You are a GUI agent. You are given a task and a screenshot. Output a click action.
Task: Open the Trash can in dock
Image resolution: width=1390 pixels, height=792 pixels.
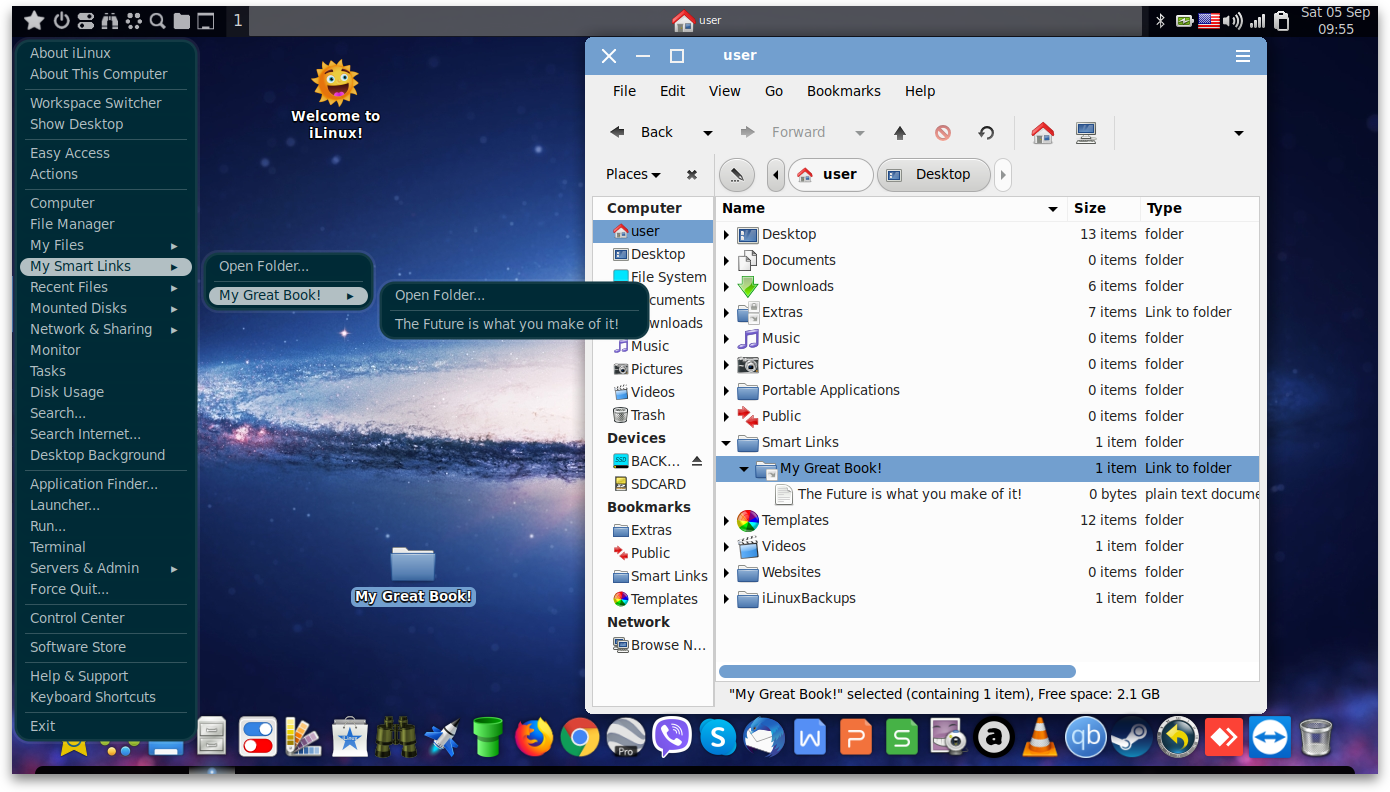pyautogui.click(x=1316, y=738)
